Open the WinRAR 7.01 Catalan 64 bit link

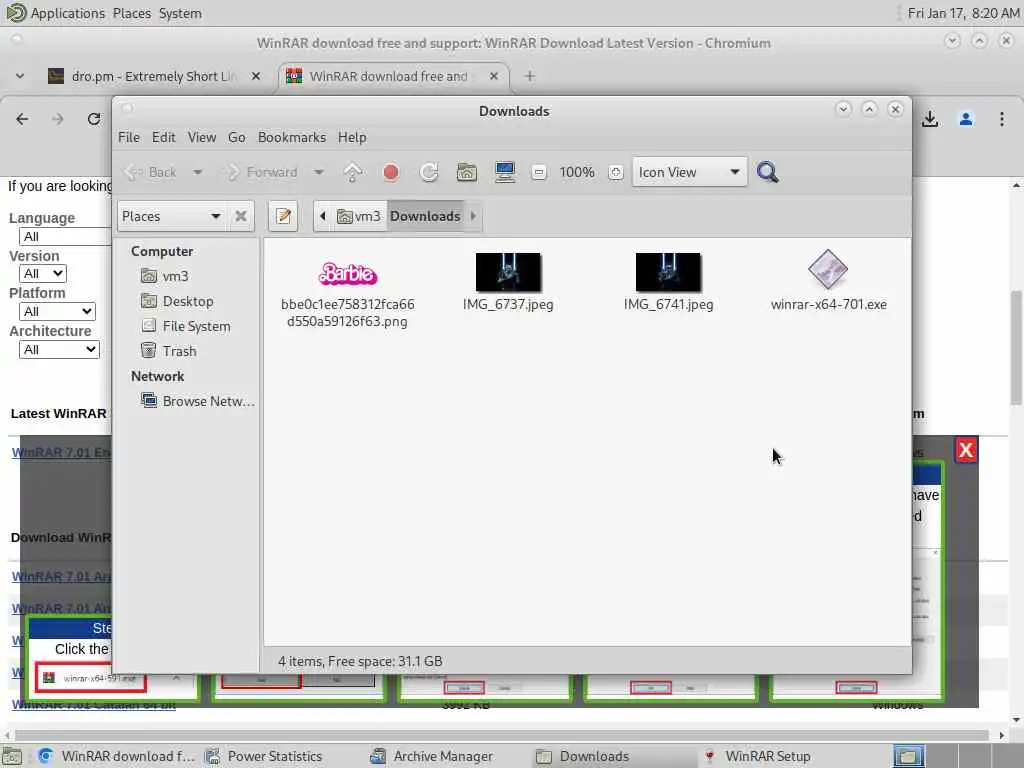pyautogui.click(x=93, y=705)
